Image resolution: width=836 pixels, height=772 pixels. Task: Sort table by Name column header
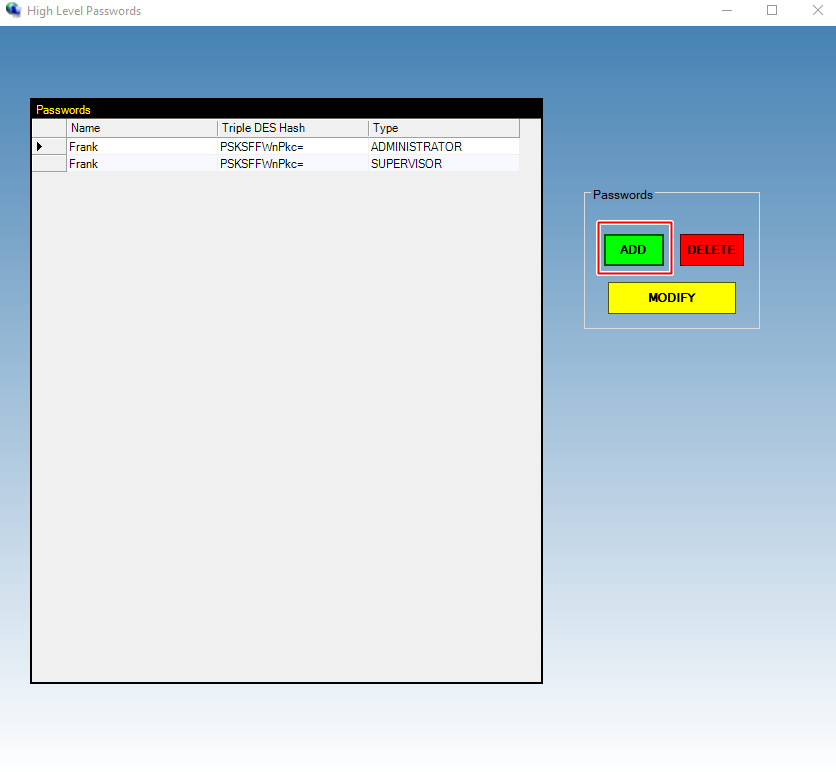point(142,128)
